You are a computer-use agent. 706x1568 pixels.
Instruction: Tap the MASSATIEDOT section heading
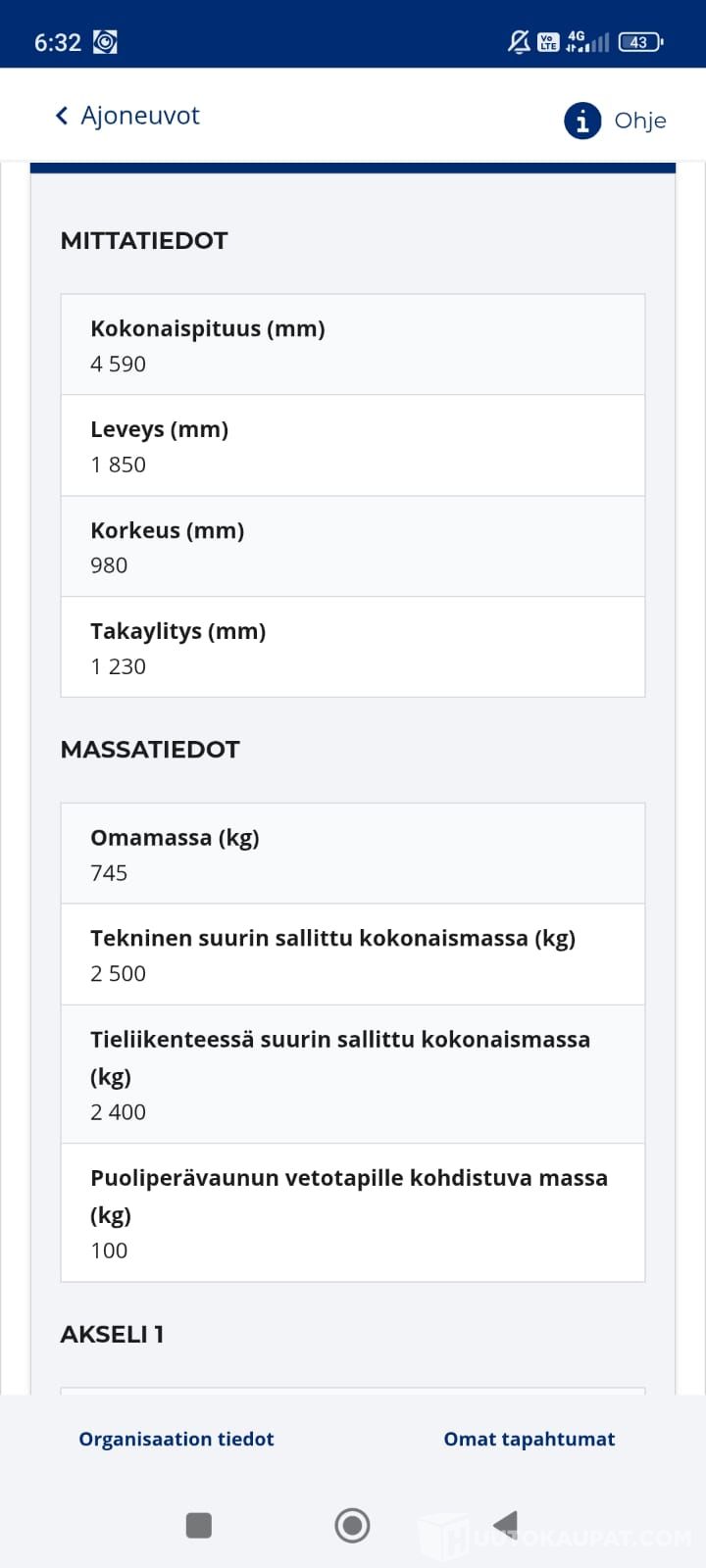coord(150,750)
